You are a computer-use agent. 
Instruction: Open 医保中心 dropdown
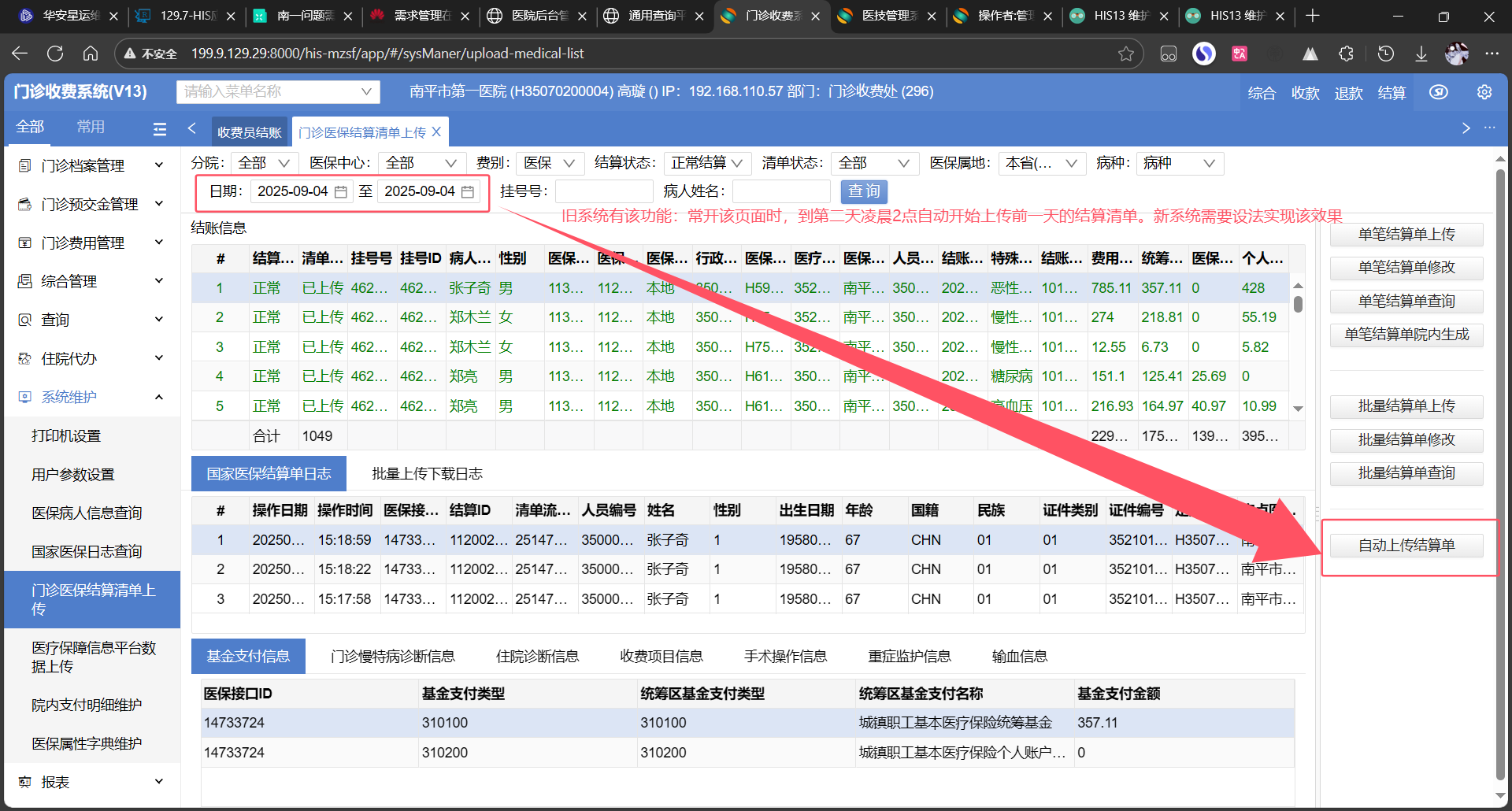422,163
